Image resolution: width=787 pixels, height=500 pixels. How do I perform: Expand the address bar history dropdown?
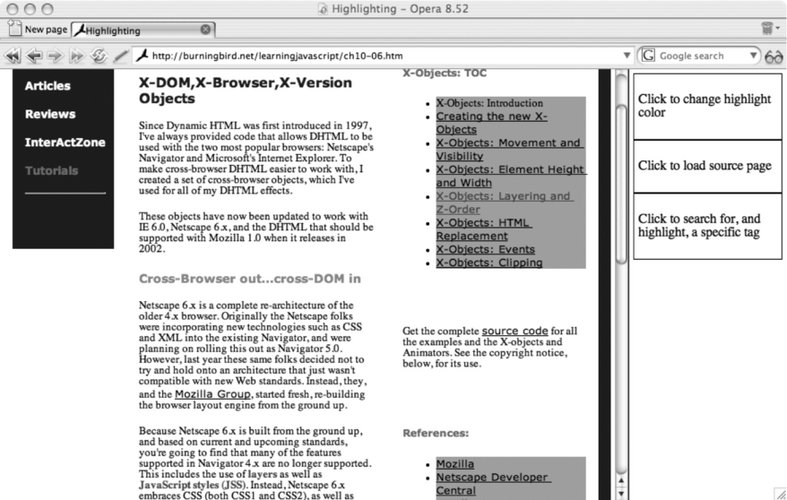626,55
